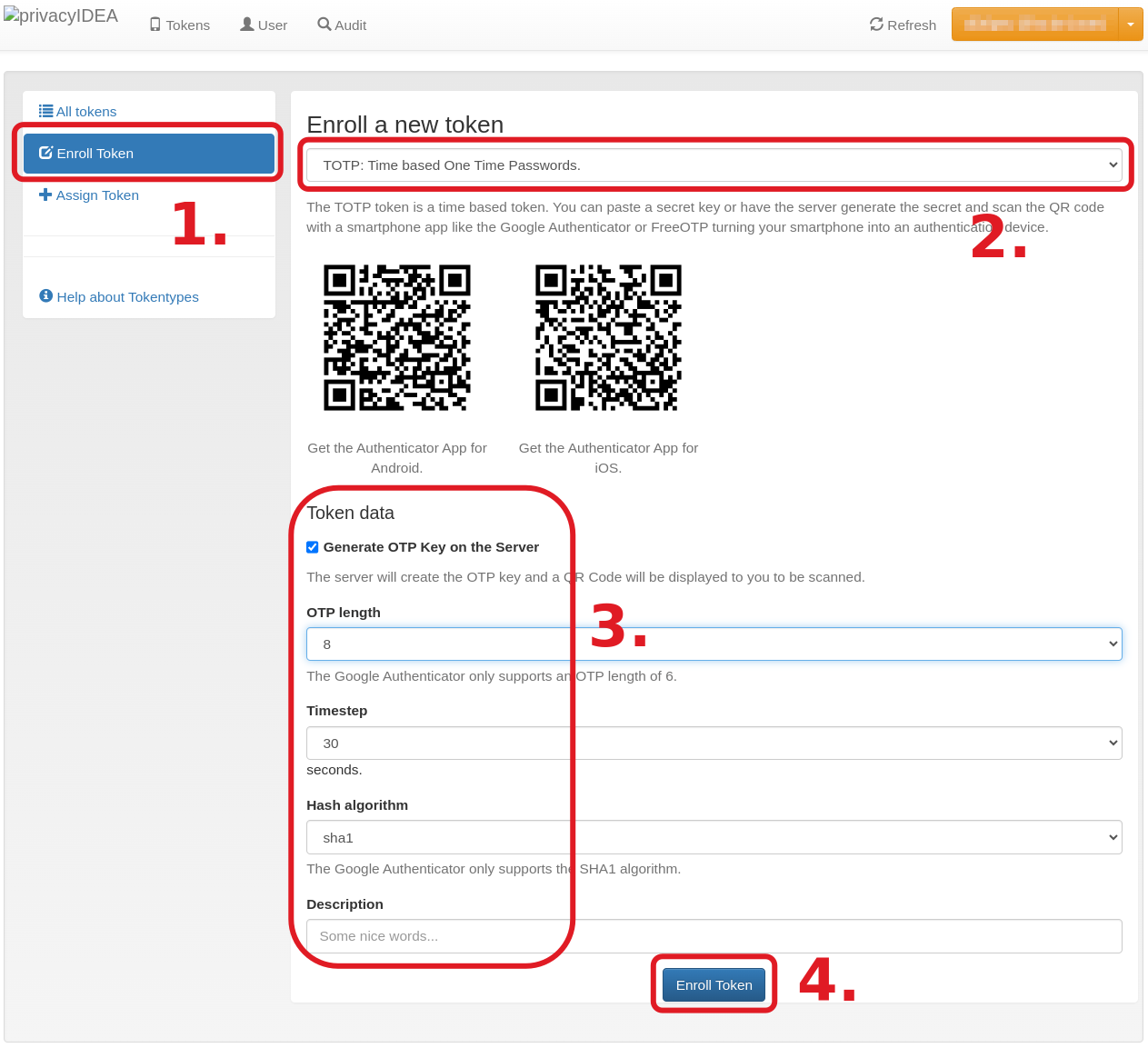
Task: Uncheck Generate OTP Key on the Server
Action: pyautogui.click(x=313, y=547)
